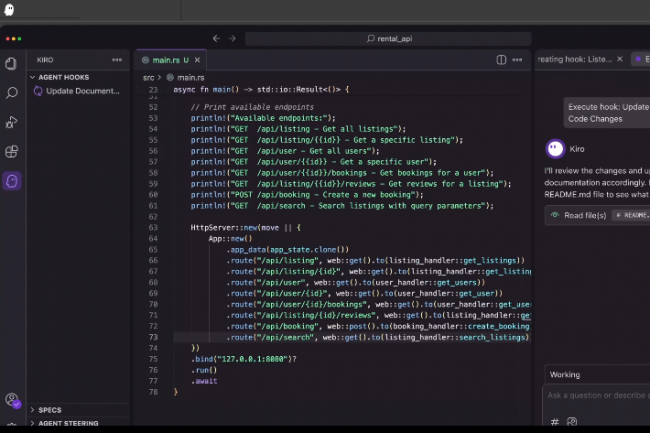This screenshot has height=433, width=650.
Task: Click the navigate forward arrow
Action: coord(232,39)
